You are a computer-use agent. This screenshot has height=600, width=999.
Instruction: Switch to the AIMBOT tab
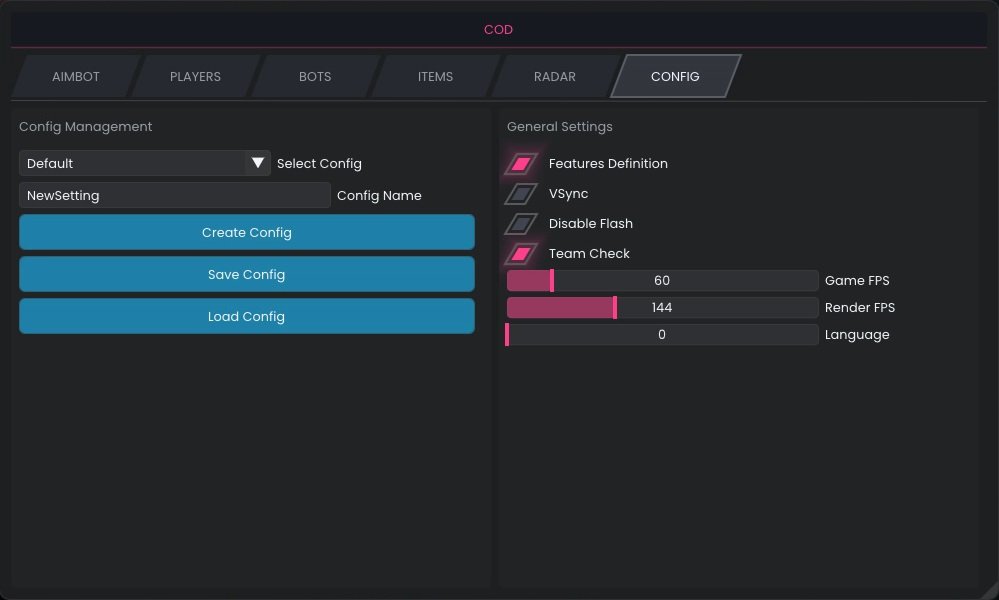pyautogui.click(x=76, y=77)
